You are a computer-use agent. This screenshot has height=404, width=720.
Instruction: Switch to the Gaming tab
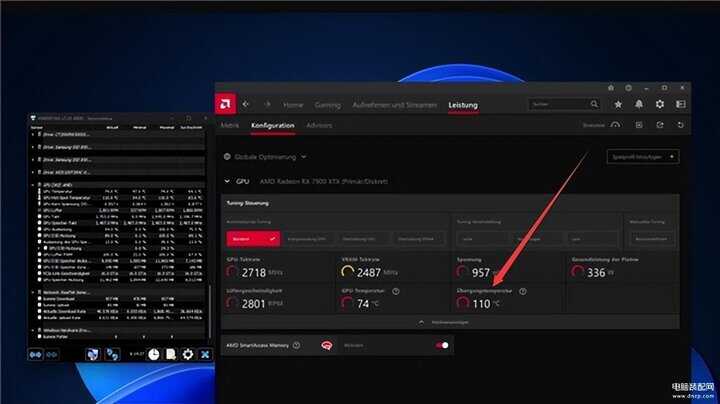pos(328,105)
